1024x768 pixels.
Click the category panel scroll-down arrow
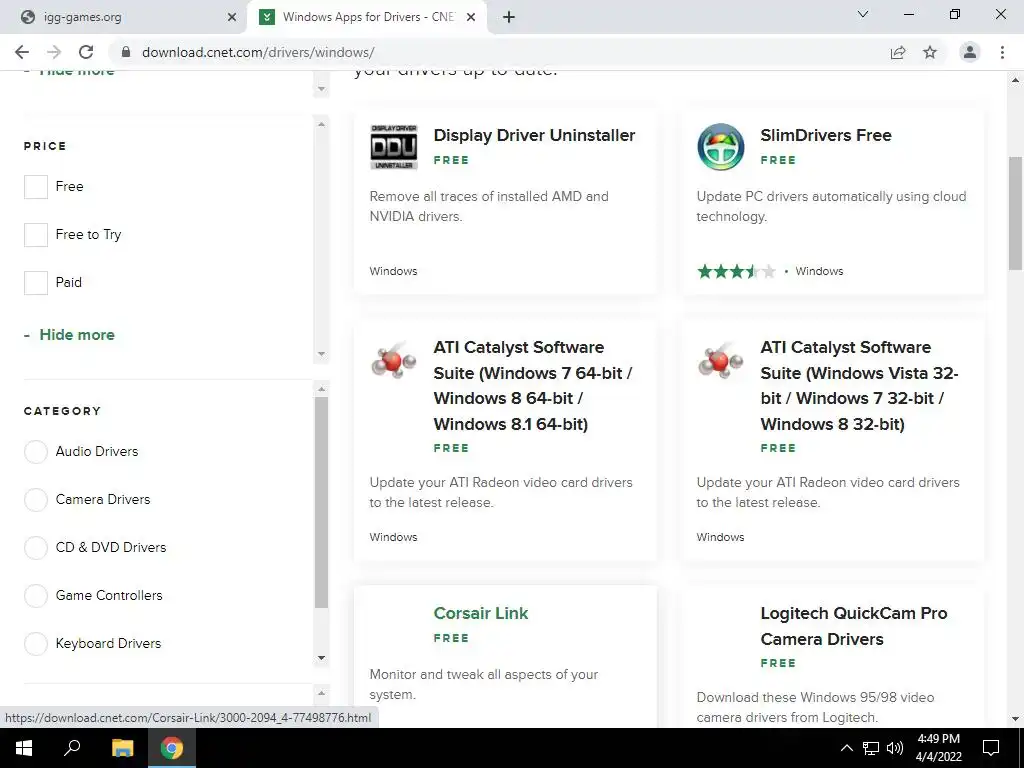pyautogui.click(x=321, y=658)
